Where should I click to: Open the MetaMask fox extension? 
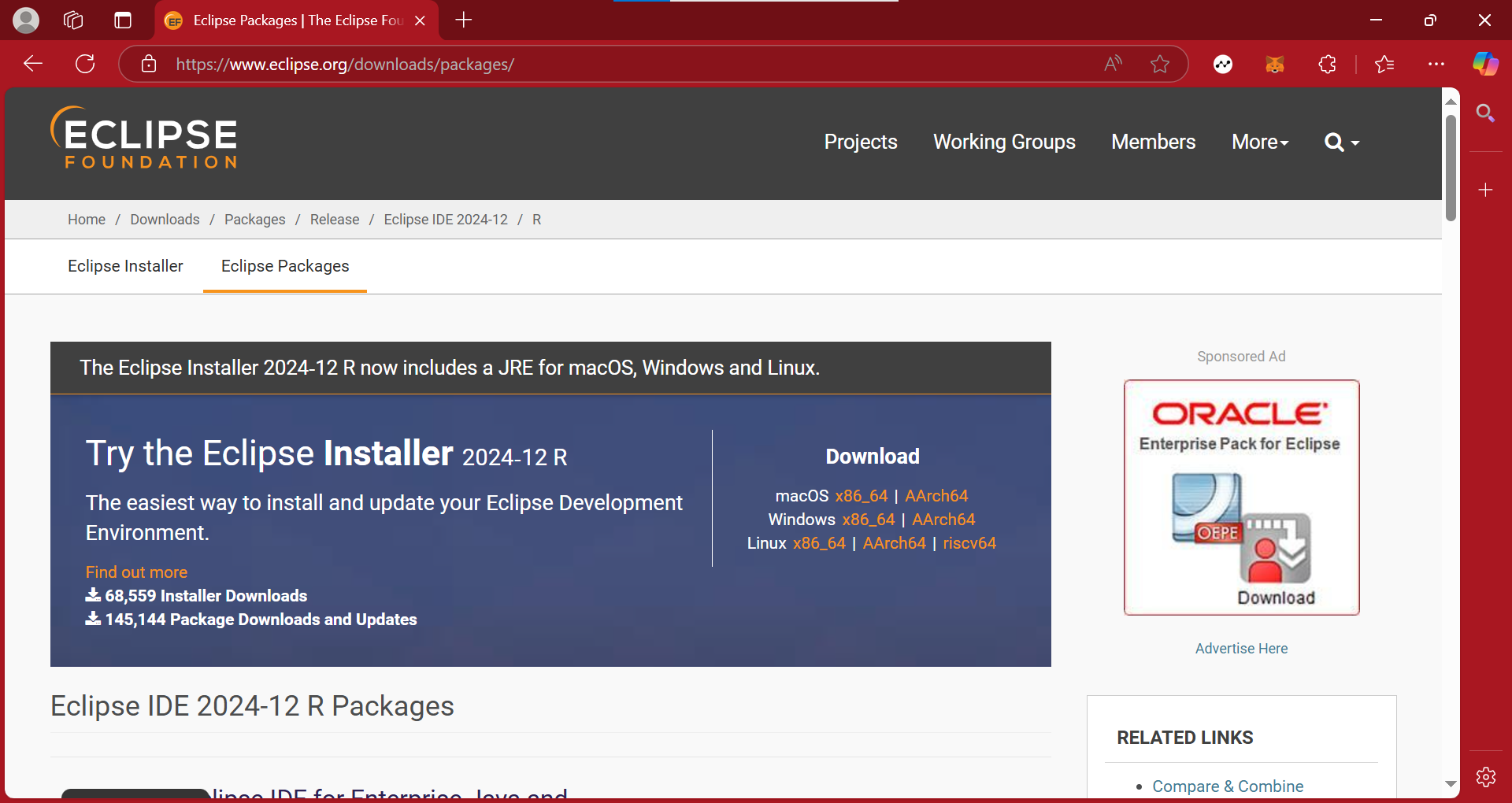click(1275, 65)
